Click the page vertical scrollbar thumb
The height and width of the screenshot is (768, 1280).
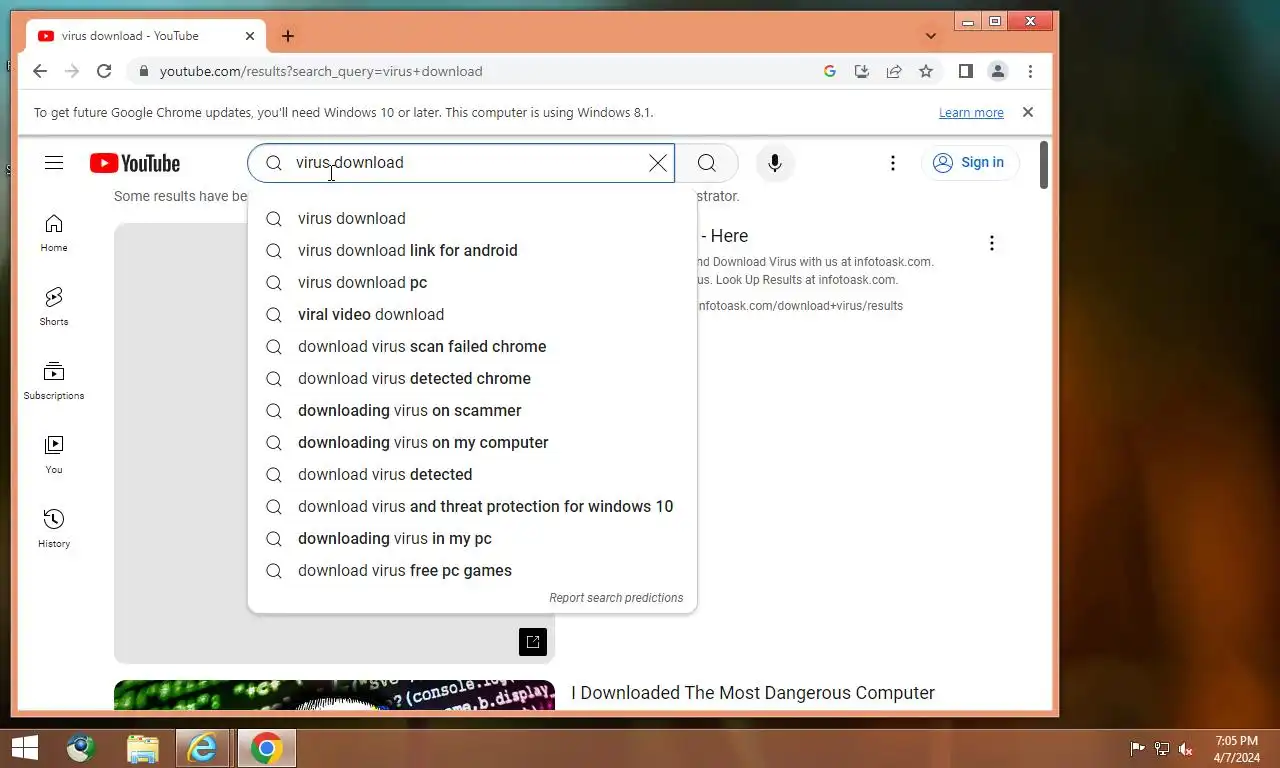click(x=1044, y=165)
